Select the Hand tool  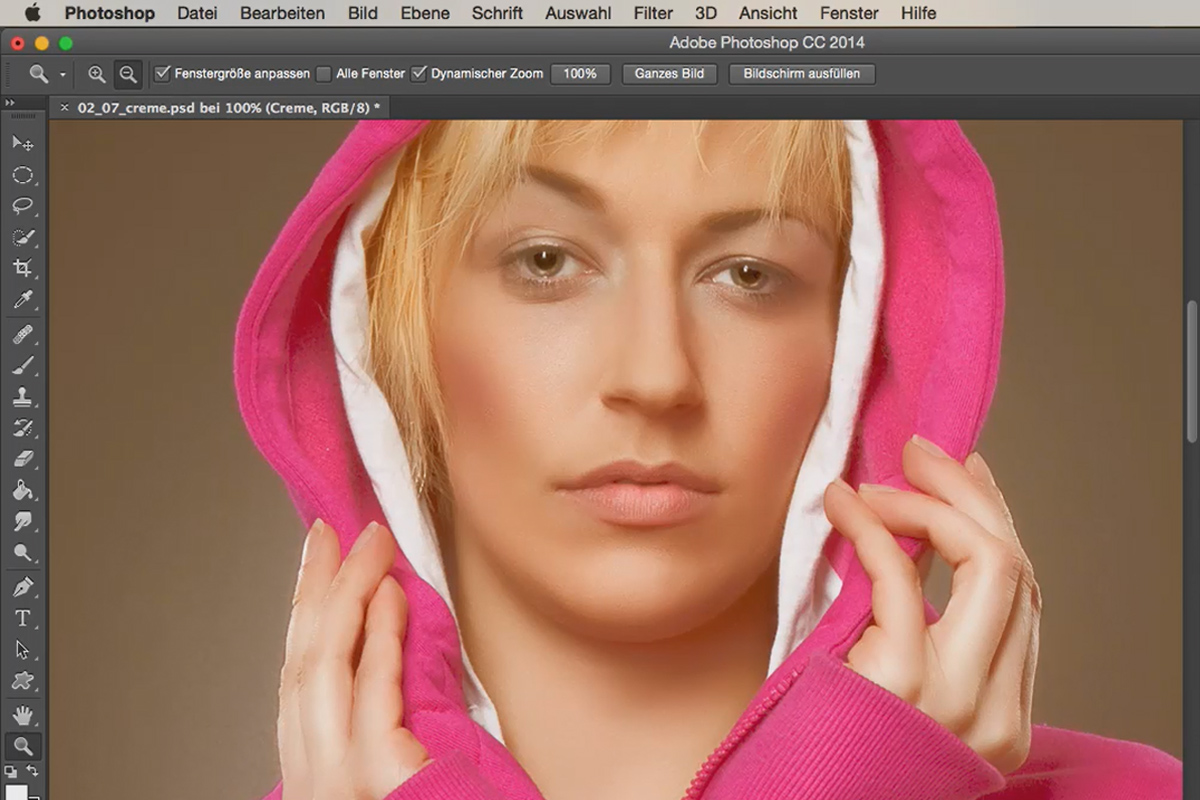pos(22,715)
